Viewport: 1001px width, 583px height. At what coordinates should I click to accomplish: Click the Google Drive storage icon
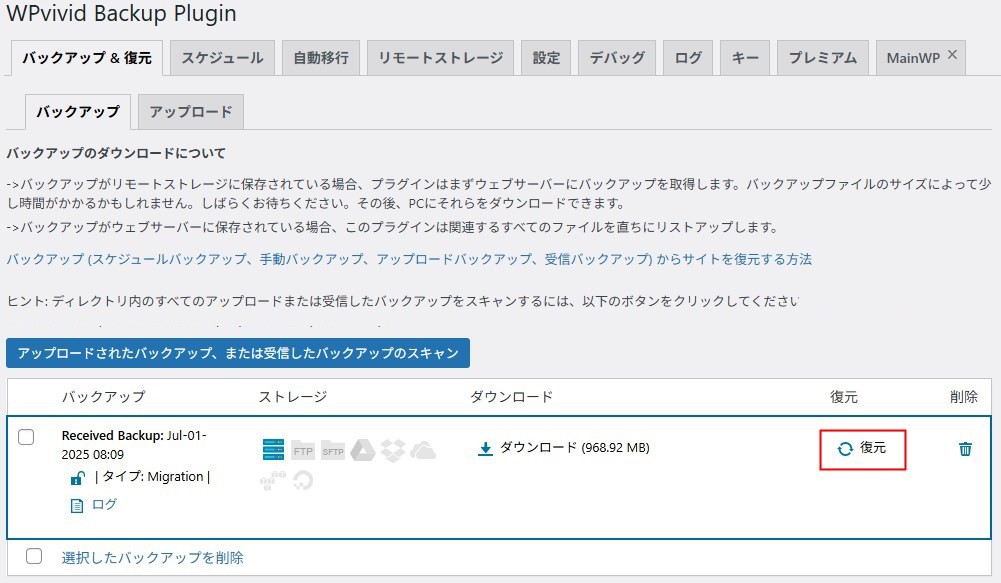coord(363,450)
